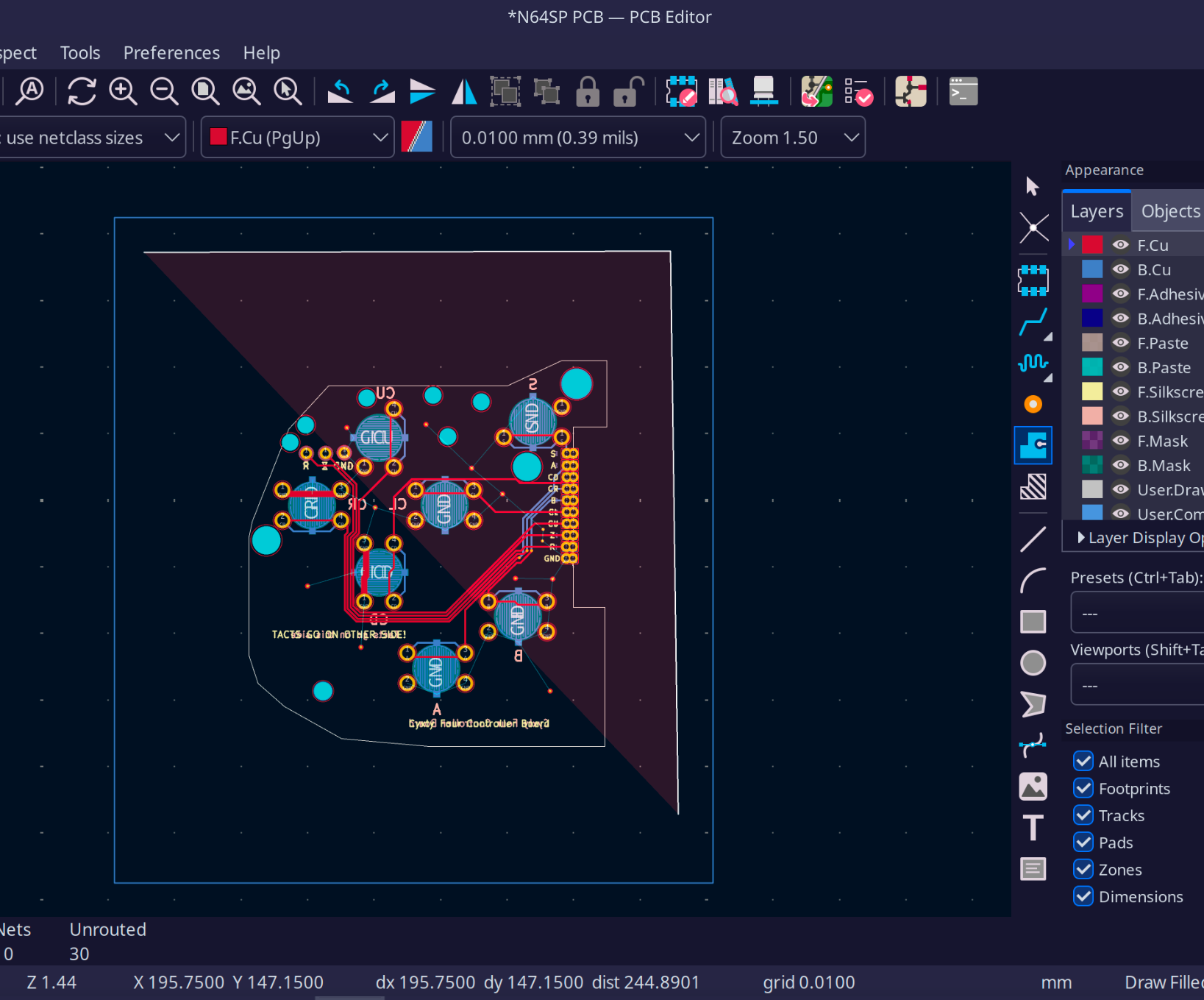Open the Presets combo box
Screen dimensions: 1204x1000
tap(1137, 613)
